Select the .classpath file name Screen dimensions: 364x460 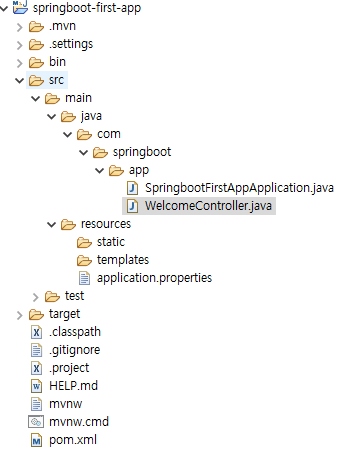coord(75,332)
